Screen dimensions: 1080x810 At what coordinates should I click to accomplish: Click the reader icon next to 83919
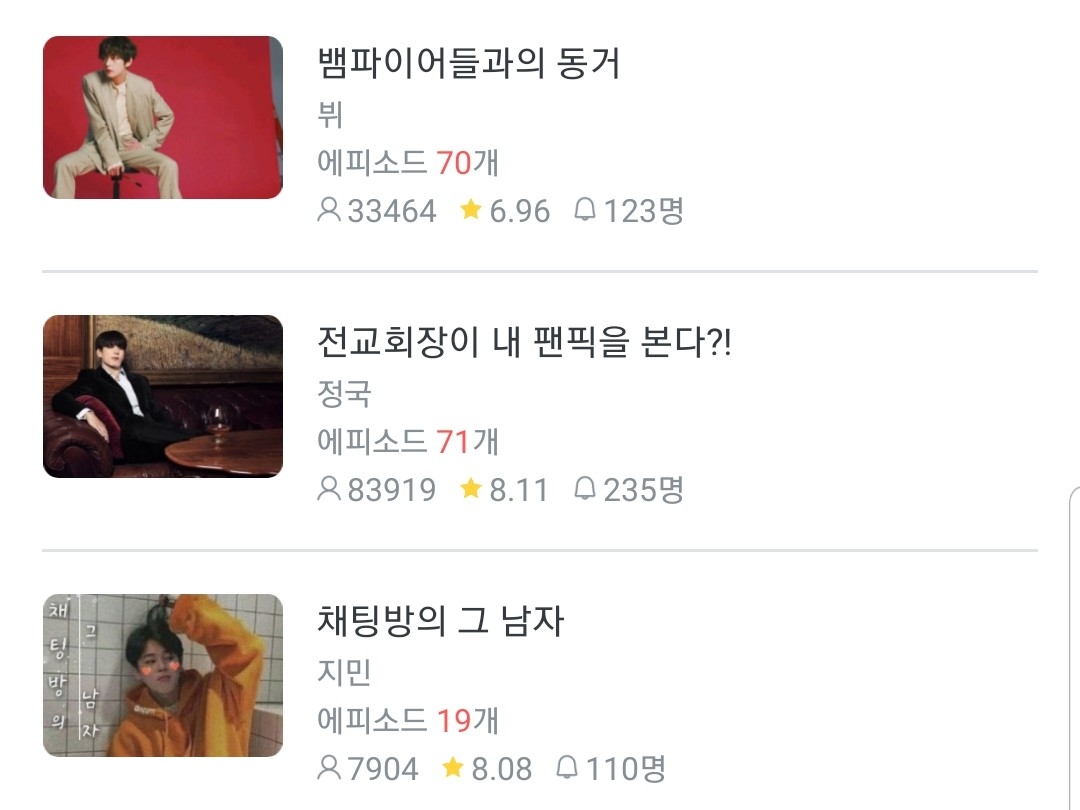(329, 488)
